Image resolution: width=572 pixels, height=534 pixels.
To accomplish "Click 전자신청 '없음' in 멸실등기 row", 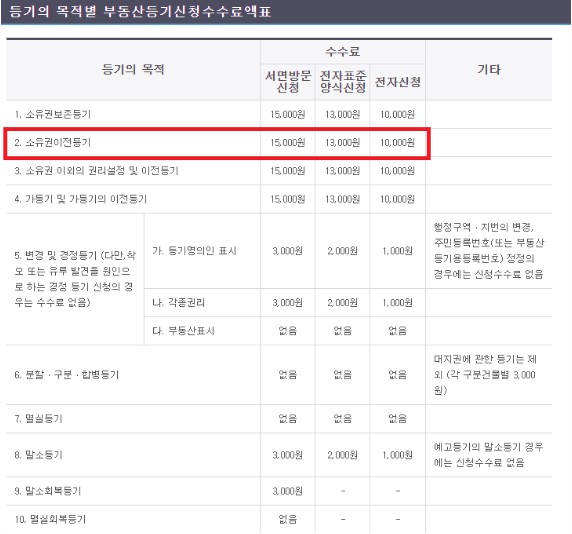I will 398,418.
